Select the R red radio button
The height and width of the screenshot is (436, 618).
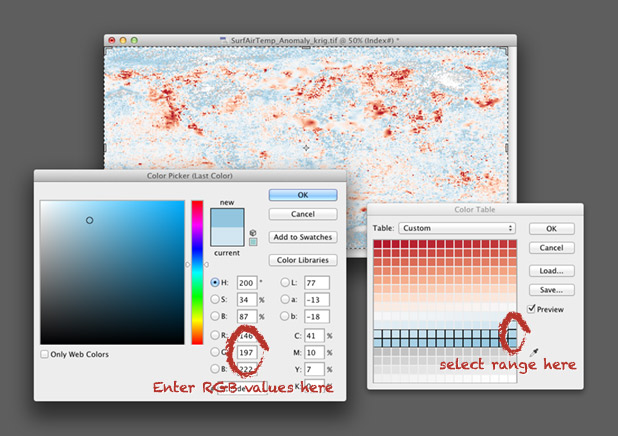click(x=215, y=335)
